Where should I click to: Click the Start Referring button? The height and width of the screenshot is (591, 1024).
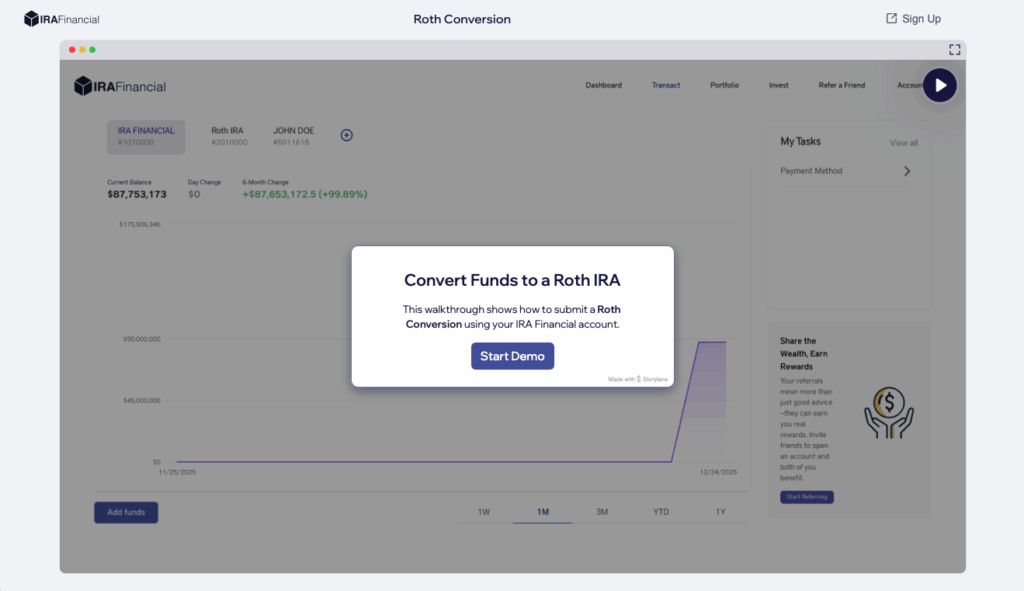coord(806,497)
